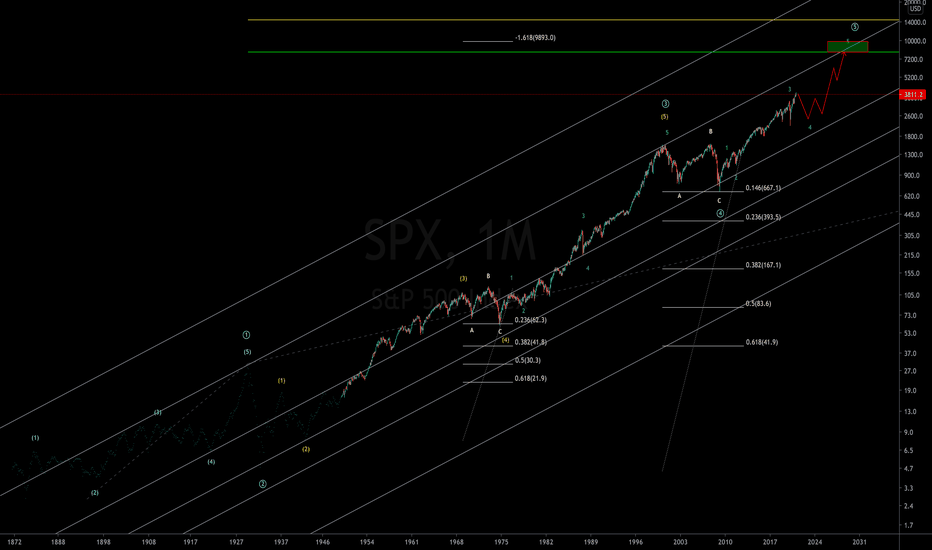This screenshot has width=932, height=550.
Task: Select the teal (4) wave label
Action: tap(211, 462)
